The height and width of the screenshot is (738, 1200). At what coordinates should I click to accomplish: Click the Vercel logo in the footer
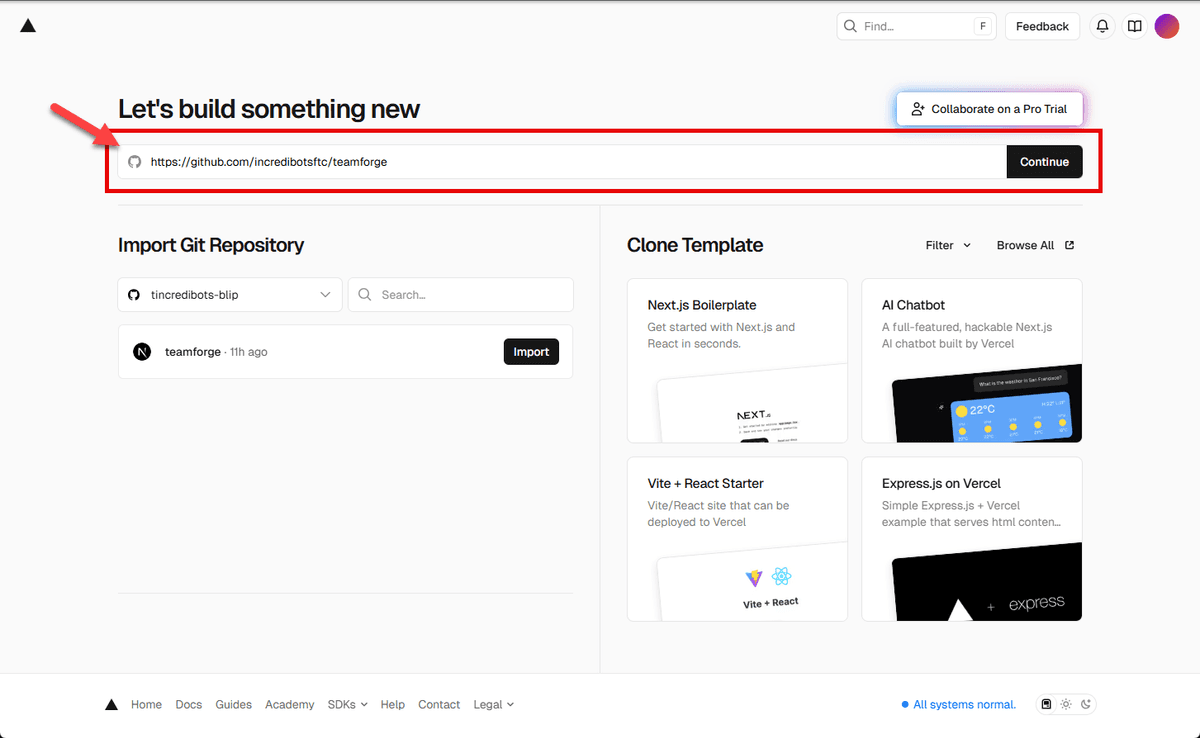tap(111, 704)
